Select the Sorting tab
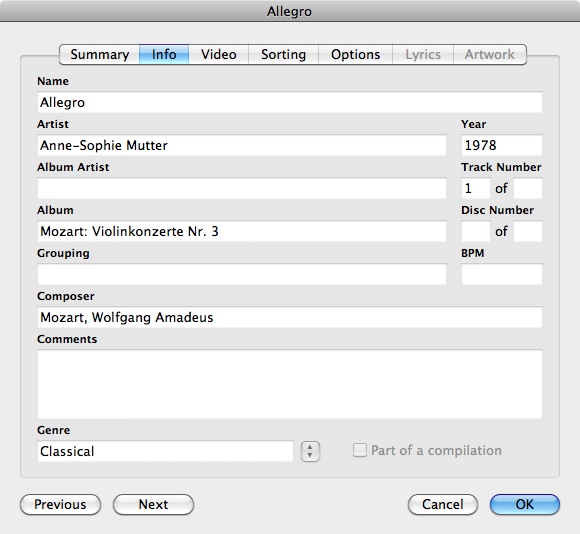The width and height of the screenshot is (580, 534). tap(283, 54)
